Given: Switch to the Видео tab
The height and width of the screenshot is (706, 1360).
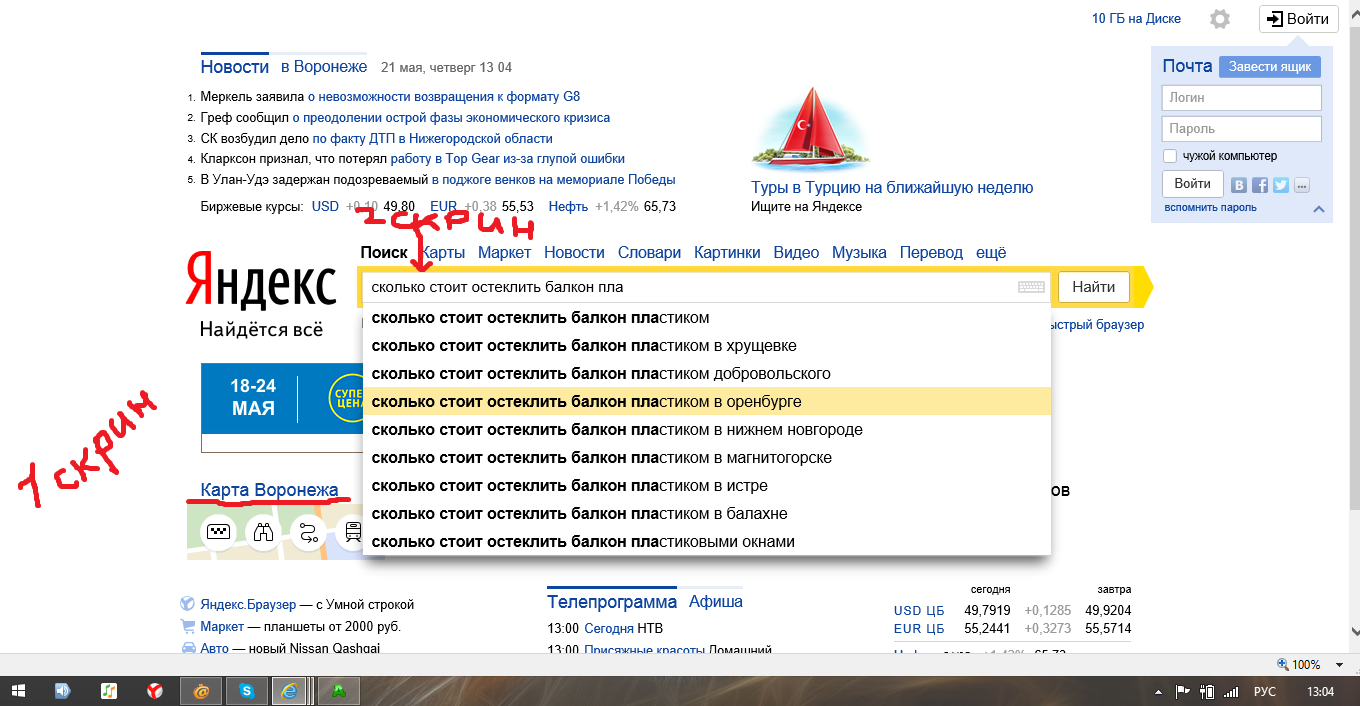Looking at the screenshot, I should 796,253.
